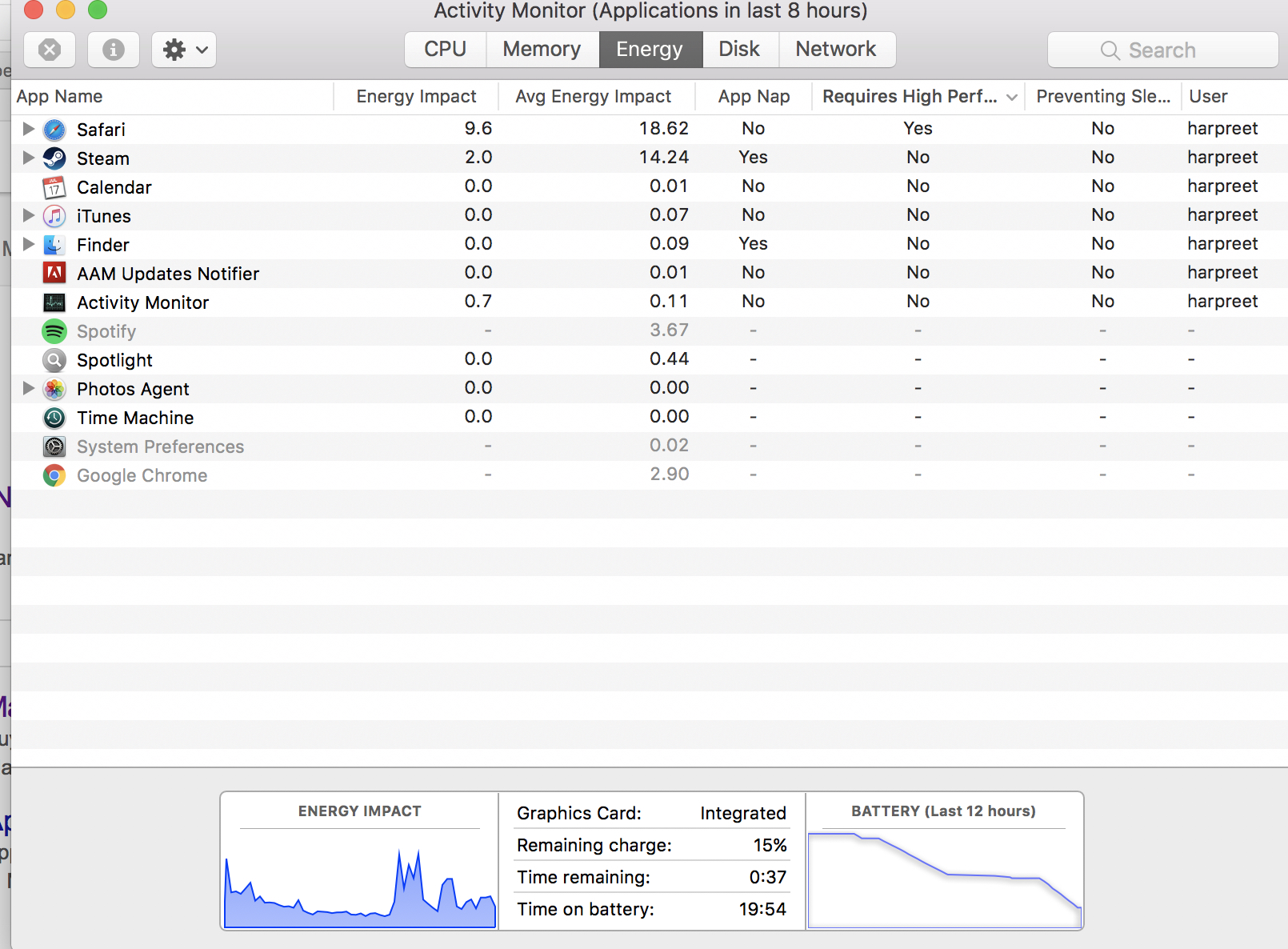Click the Calendar app icon
This screenshot has height=949, width=1288.
[54, 187]
